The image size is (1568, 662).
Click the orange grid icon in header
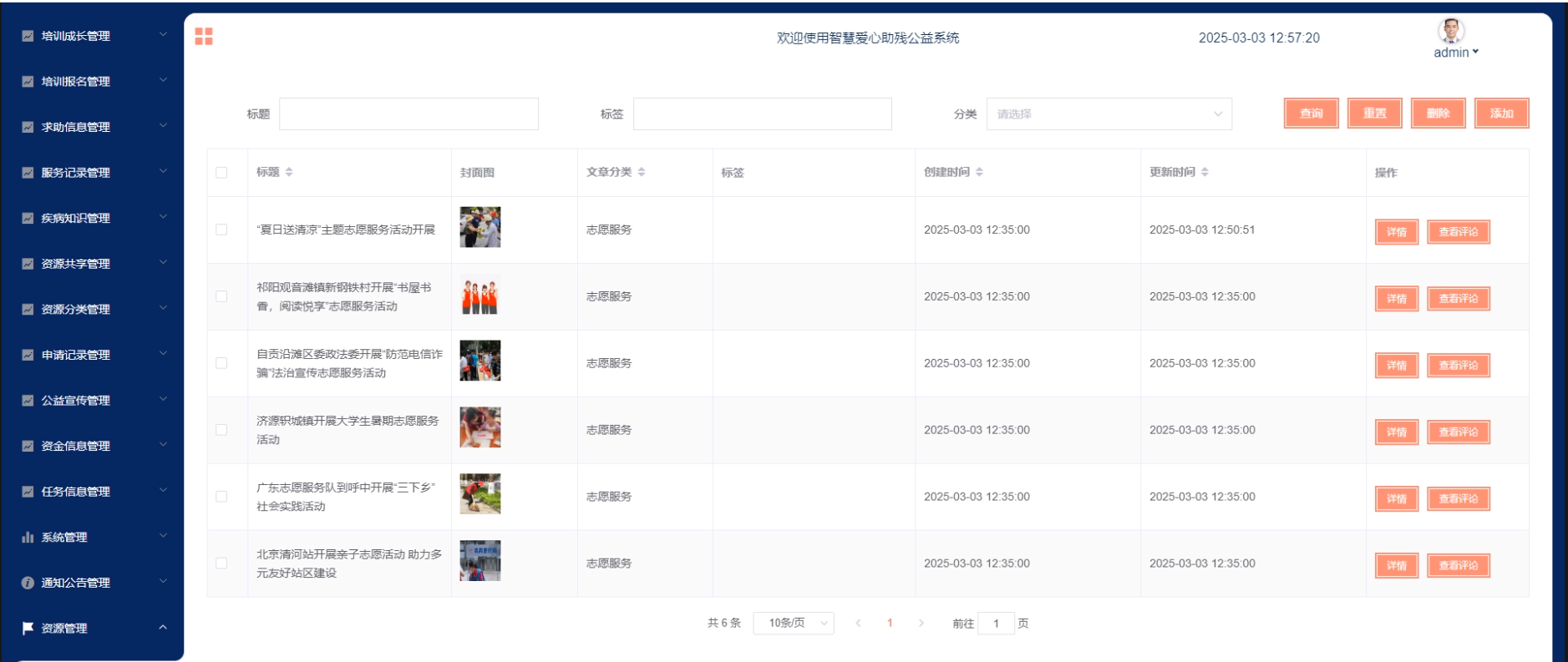pos(204,36)
